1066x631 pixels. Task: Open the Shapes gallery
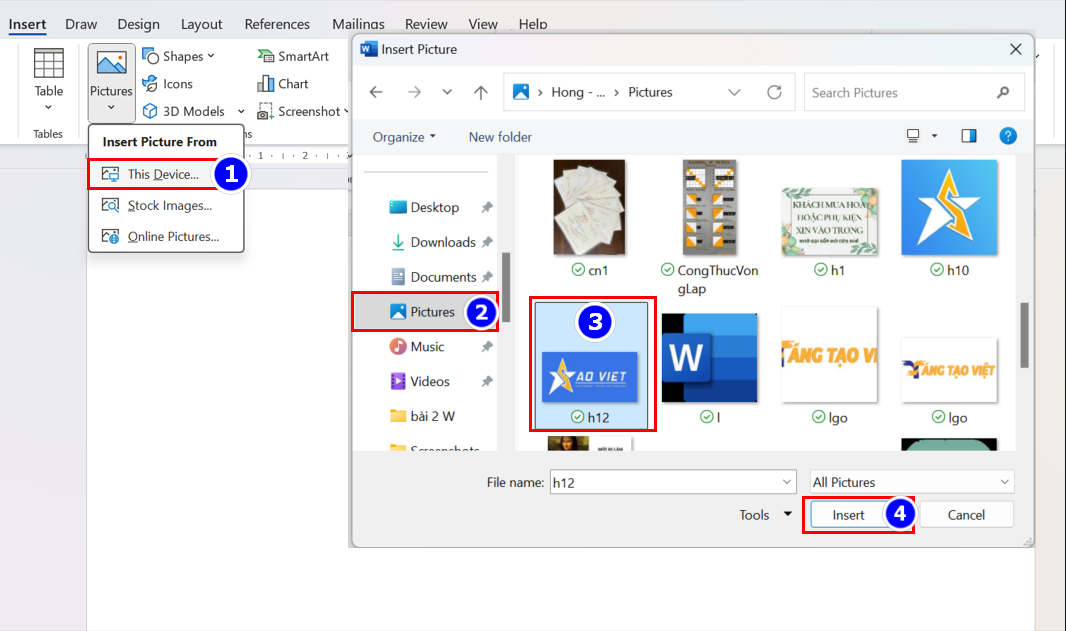tap(178, 56)
